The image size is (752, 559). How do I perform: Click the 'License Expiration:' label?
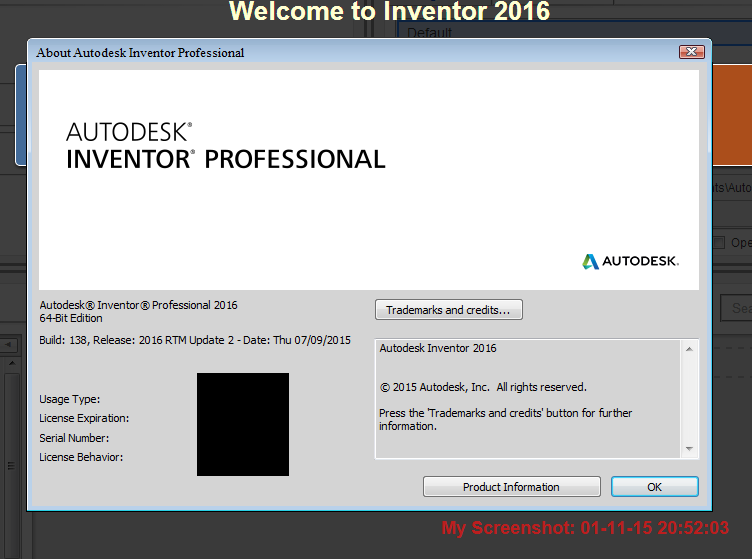coord(84,418)
